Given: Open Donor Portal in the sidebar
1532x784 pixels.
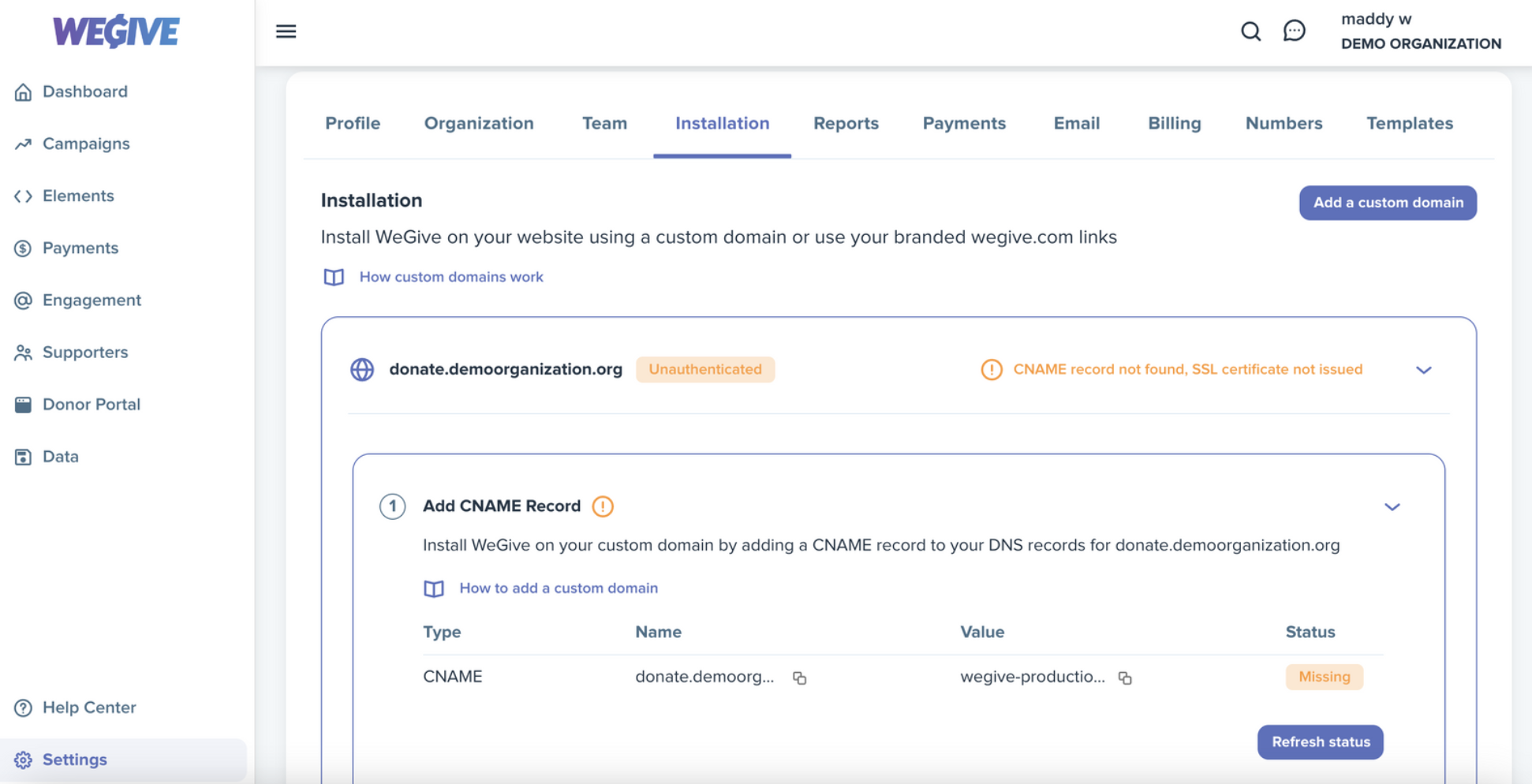Looking at the screenshot, I should point(92,404).
